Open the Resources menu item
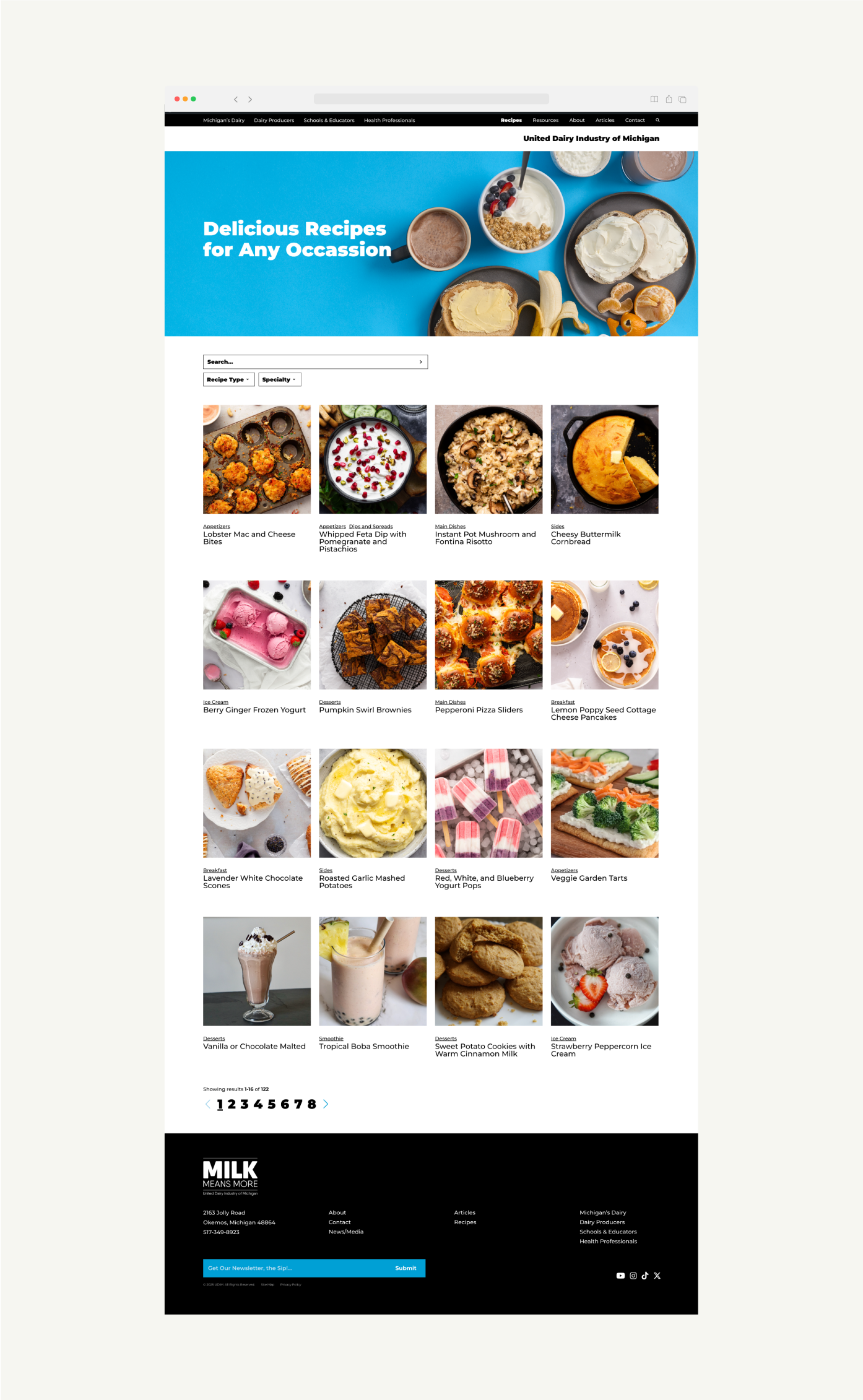The image size is (863, 1400). click(545, 120)
